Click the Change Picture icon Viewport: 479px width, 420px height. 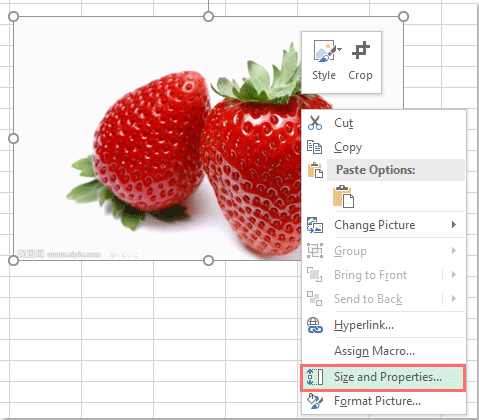point(315,225)
